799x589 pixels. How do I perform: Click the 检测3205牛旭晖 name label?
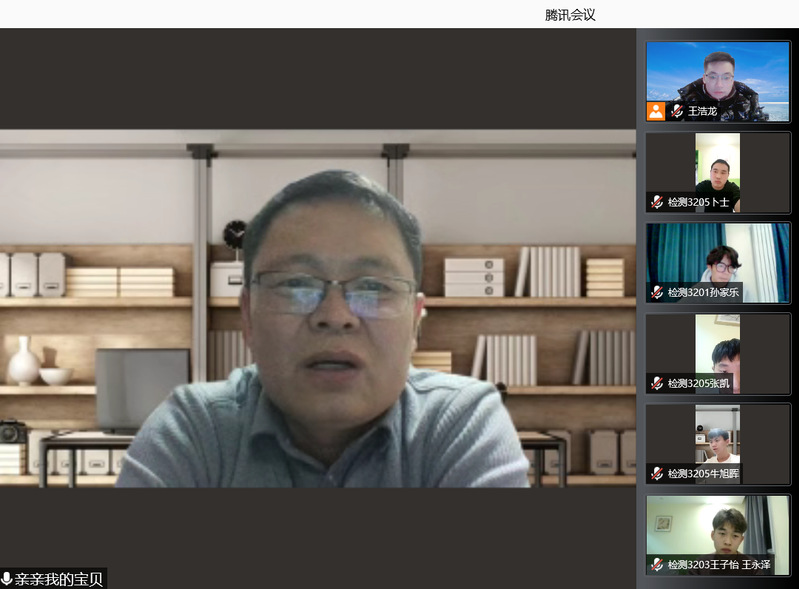(703, 474)
